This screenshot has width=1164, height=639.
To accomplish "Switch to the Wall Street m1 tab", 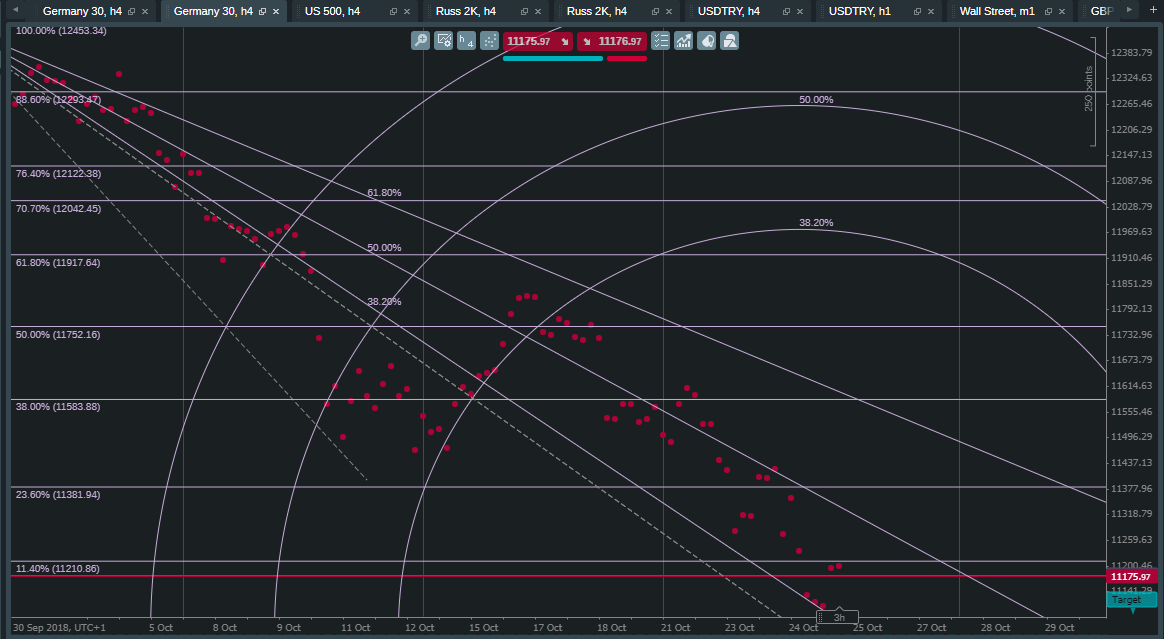I will 1000,11.
